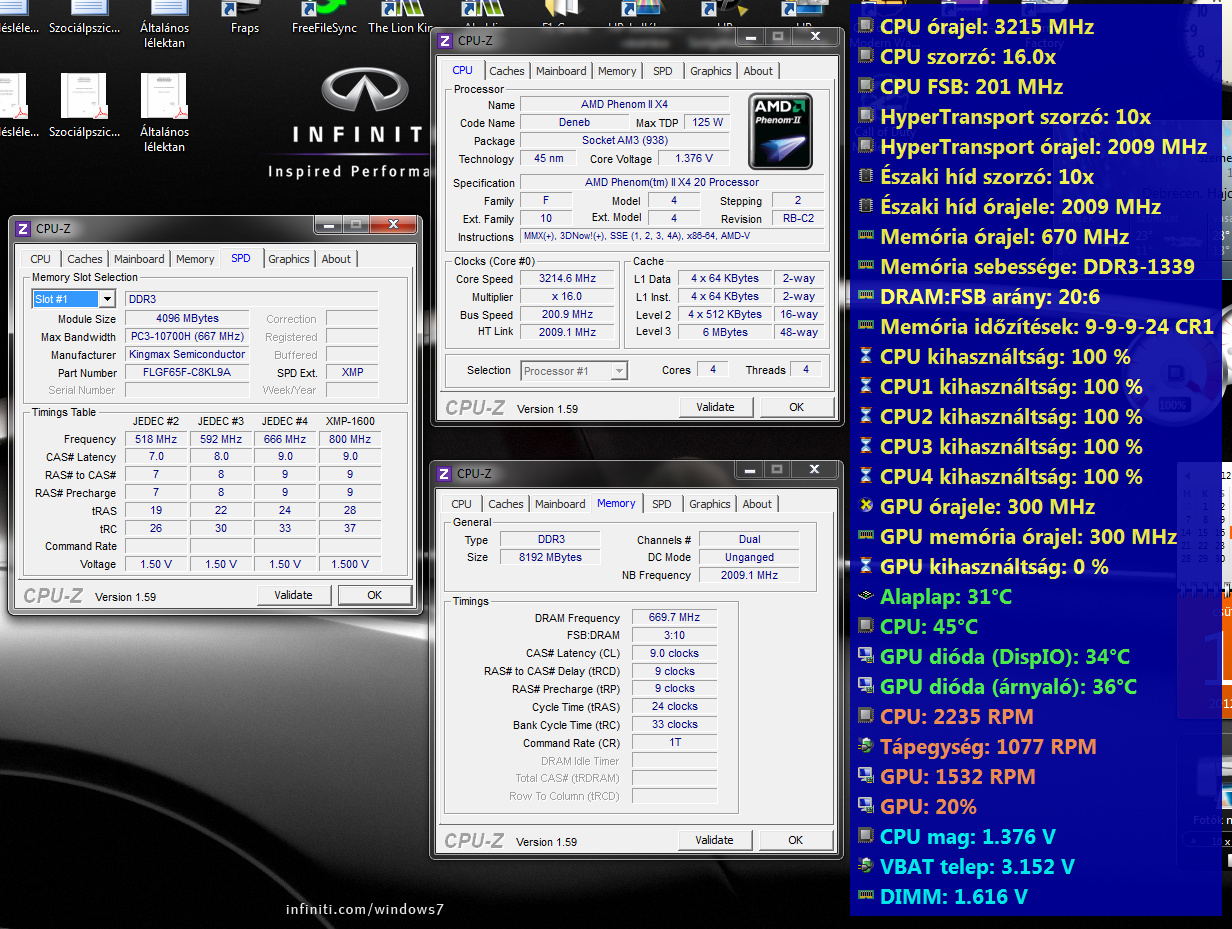This screenshot has width=1232, height=929.
Task: Click OK in the SPD window
Action: (375, 595)
